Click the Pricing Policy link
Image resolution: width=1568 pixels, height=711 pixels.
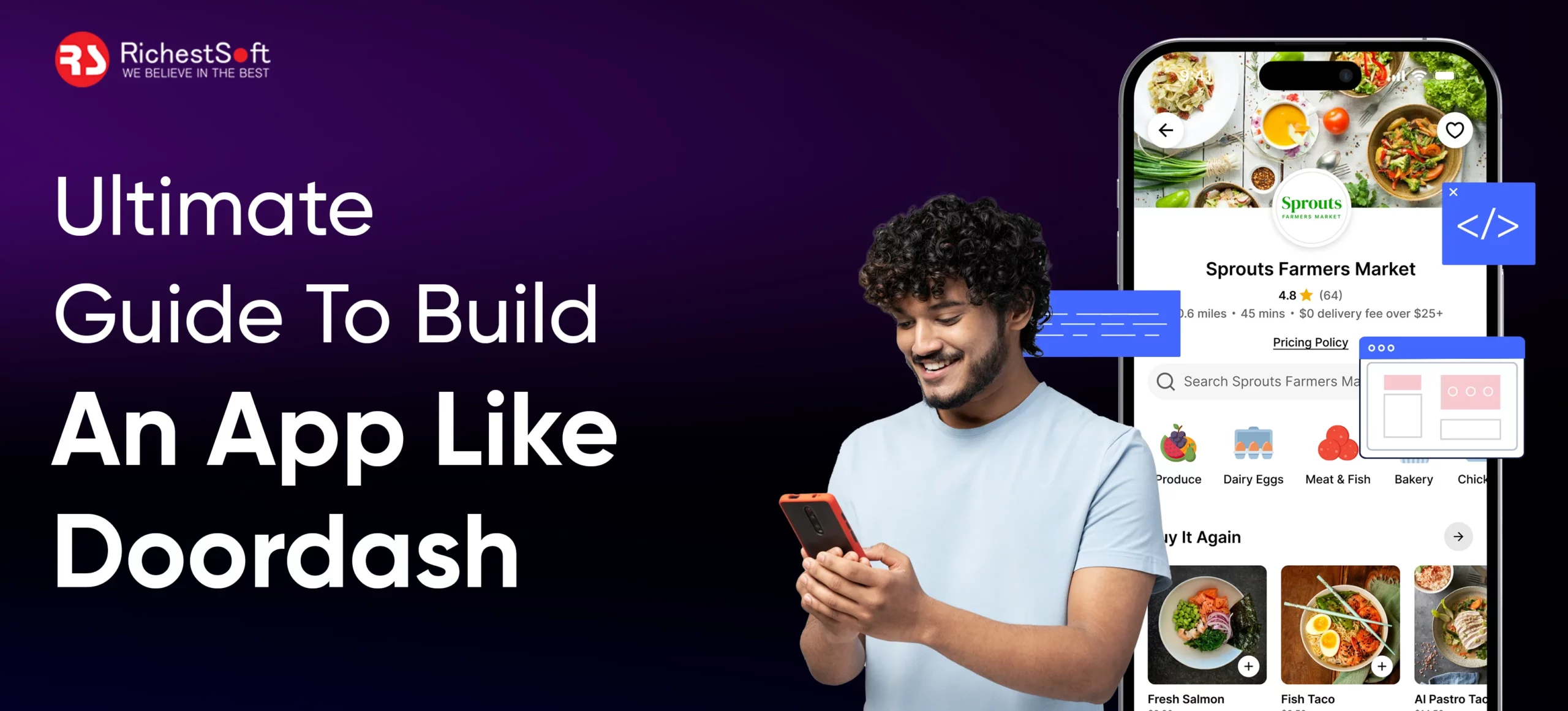[1309, 343]
